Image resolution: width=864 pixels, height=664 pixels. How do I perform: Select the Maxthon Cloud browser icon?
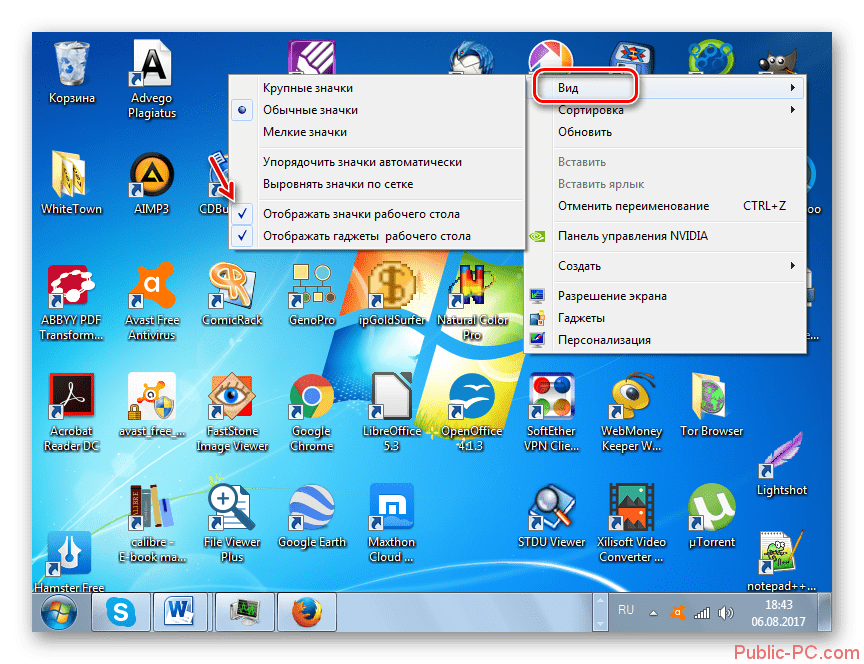pyautogui.click(x=392, y=524)
